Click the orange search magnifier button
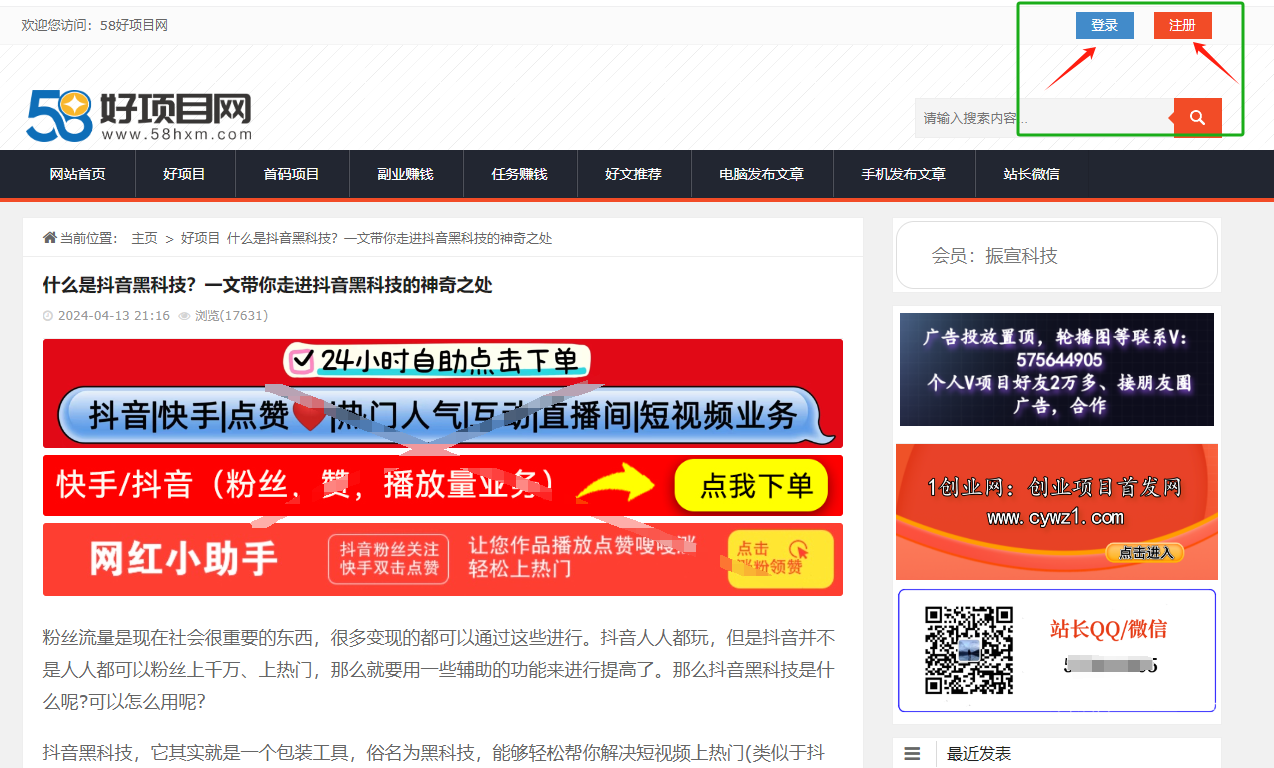The width and height of the screenshot is (1274, 768). [x=1197, y=118]
